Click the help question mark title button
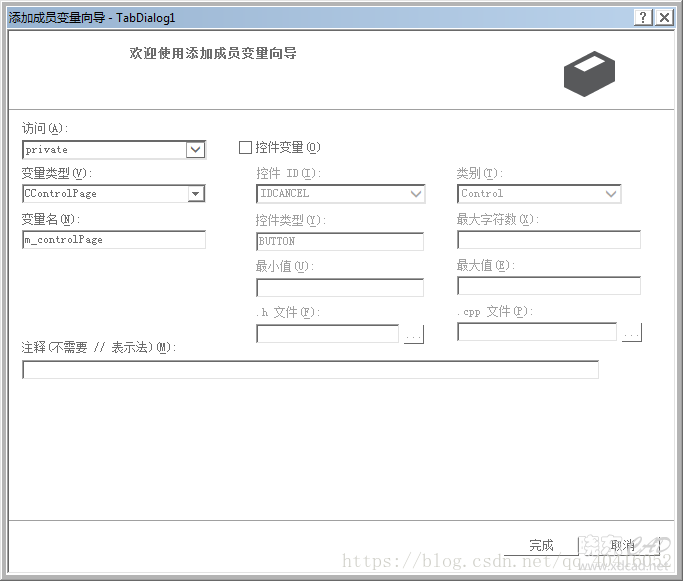This screenshot has width=683, height=581. point(643,18)
